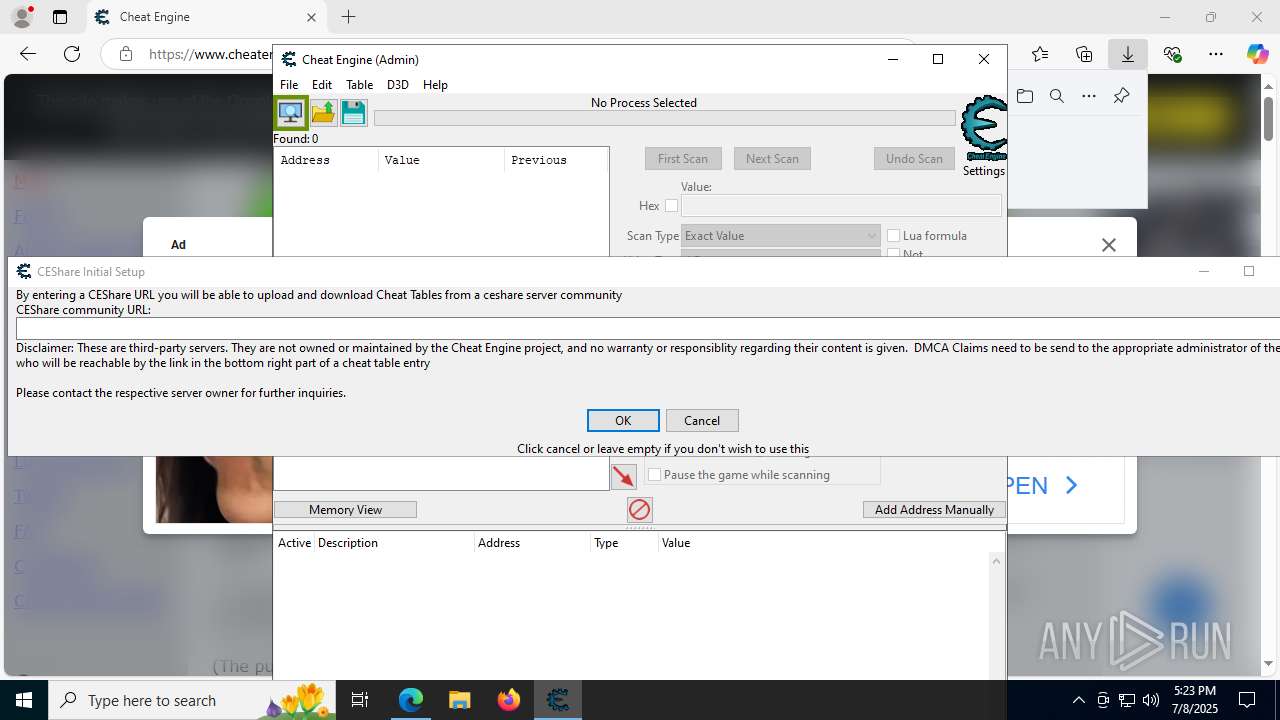Close the ad overlay X
The image size is (1280, 720).
[1108, 245]
